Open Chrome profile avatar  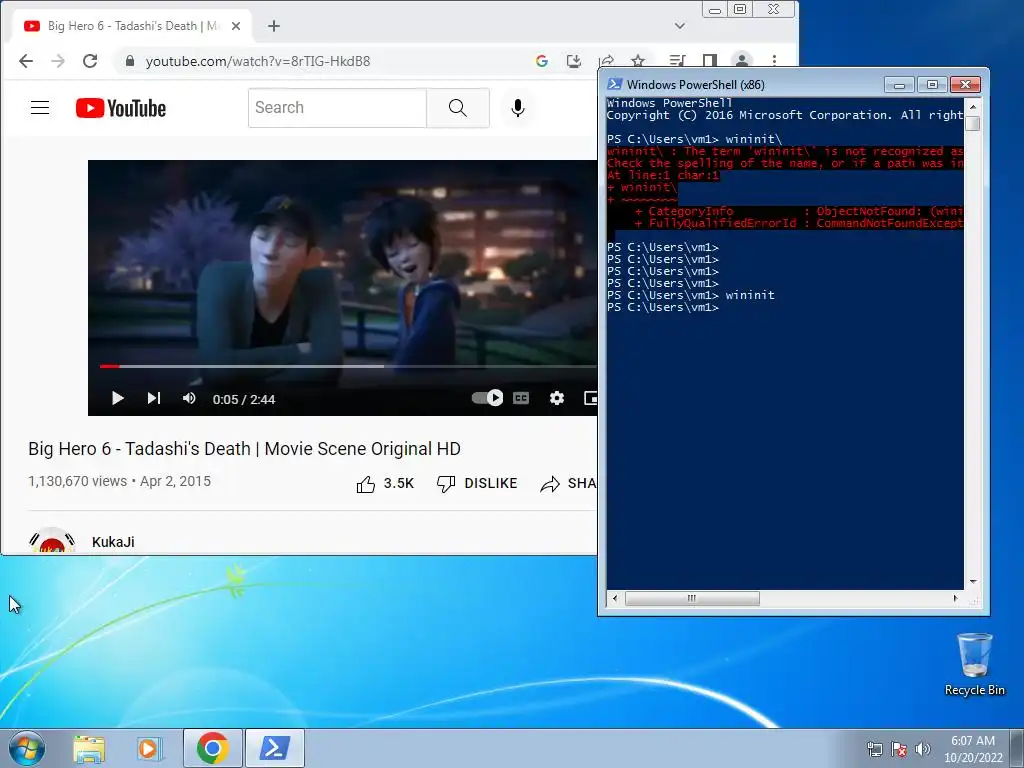742,61
